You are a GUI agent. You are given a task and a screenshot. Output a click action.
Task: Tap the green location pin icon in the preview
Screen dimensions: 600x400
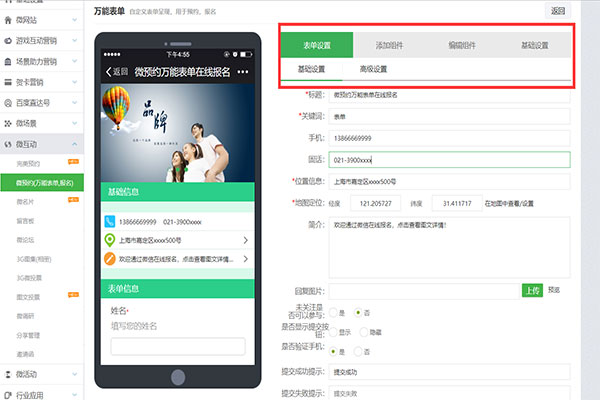pos(110,240)
